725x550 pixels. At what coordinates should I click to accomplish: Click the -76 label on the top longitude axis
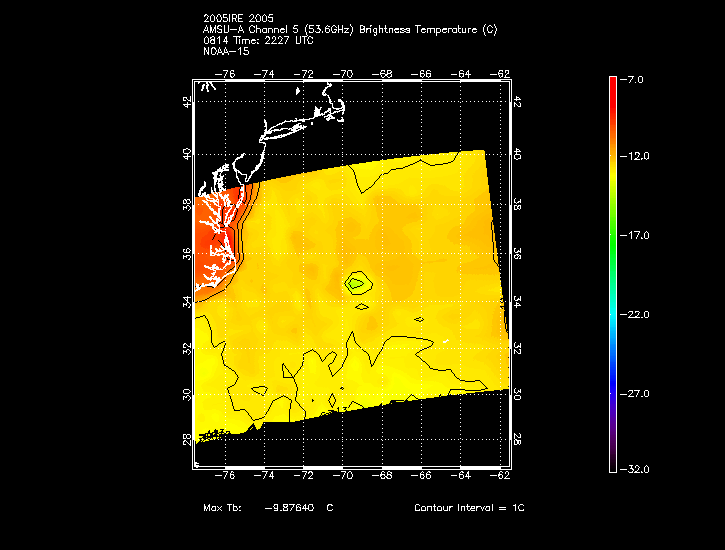point(225,74)
